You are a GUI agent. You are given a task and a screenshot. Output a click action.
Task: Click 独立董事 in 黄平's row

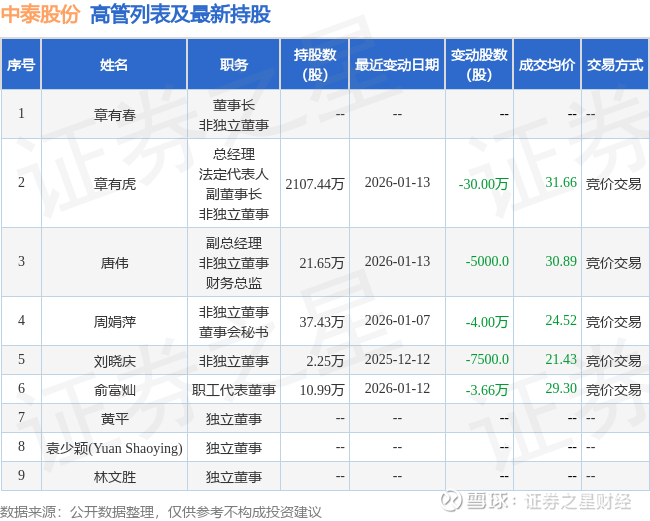[234, 419]
